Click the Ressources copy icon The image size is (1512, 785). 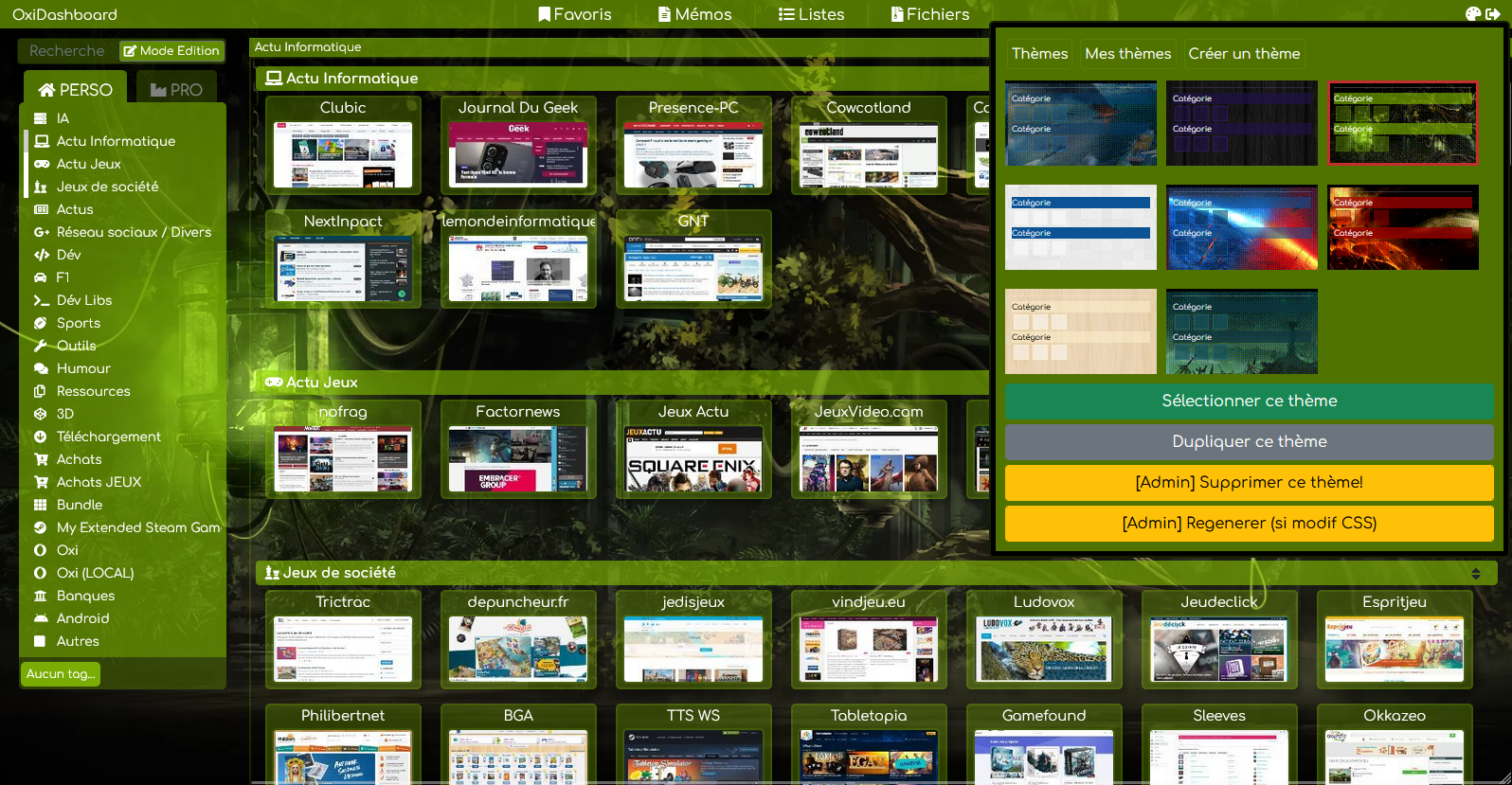pyautogui.click(x=41, y=391)
